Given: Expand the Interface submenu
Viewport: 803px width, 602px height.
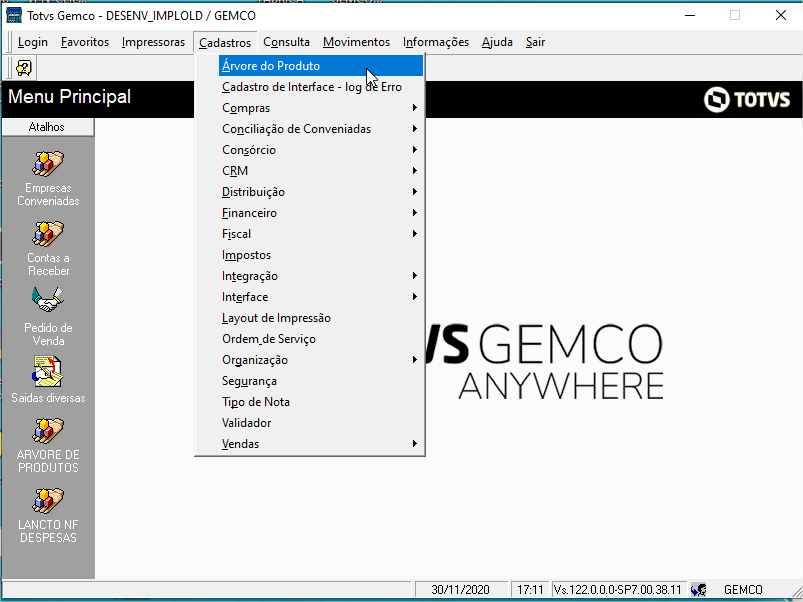Looking at the screenshot, I should 321,297.
